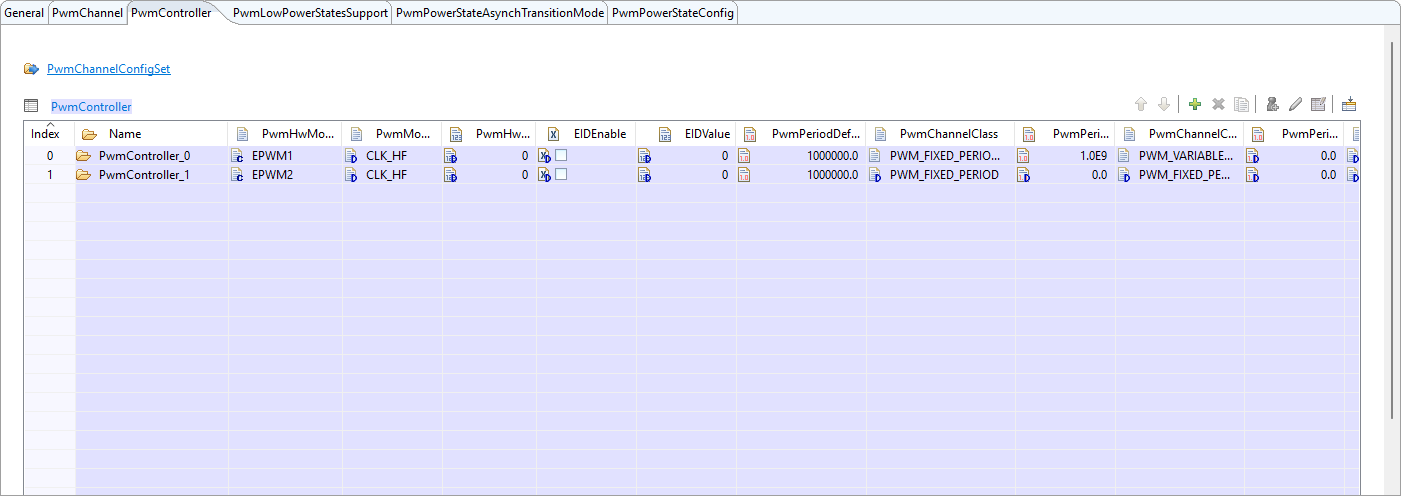Select the PwmController_1 row name
1401x496 pixels.
point(144,174)
